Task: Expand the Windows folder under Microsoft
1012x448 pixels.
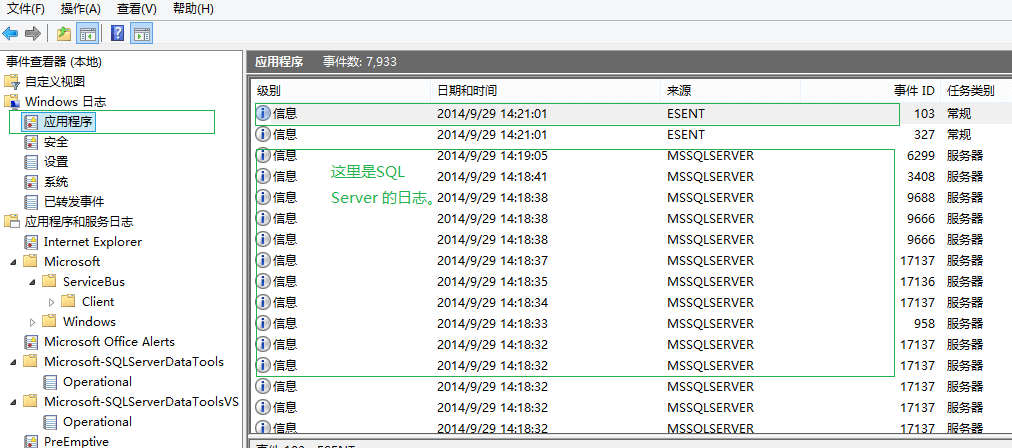Action: (32, 322)
